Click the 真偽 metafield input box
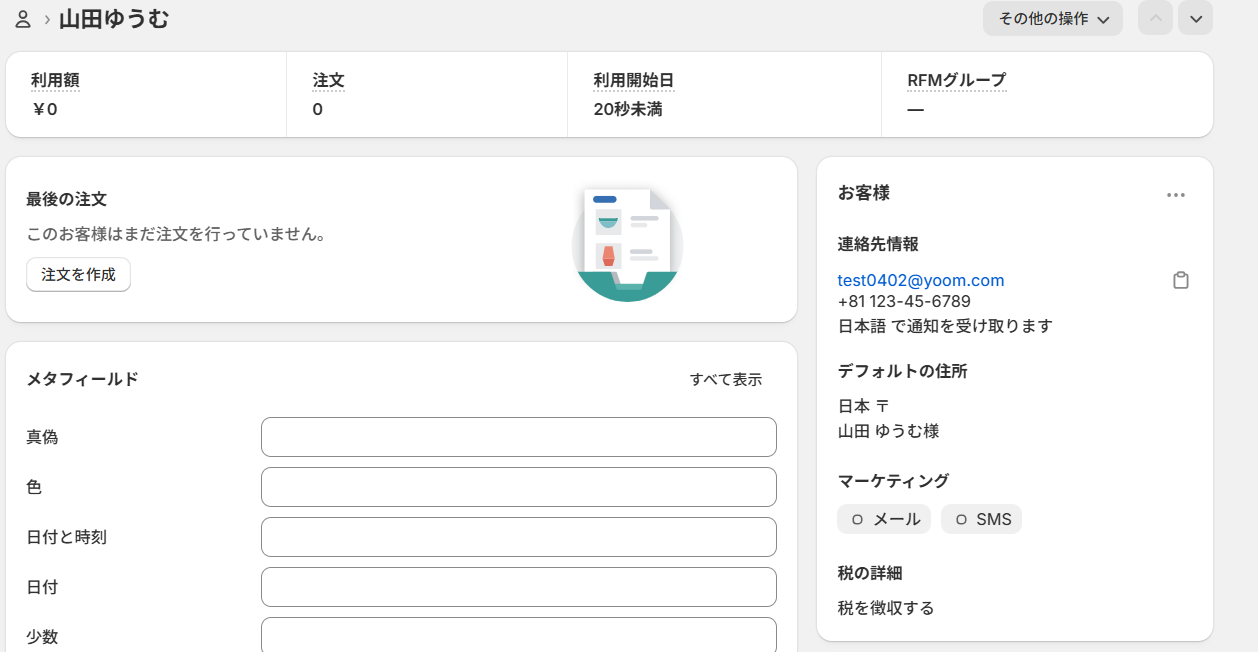1258x652 pixels. [518, 437]
